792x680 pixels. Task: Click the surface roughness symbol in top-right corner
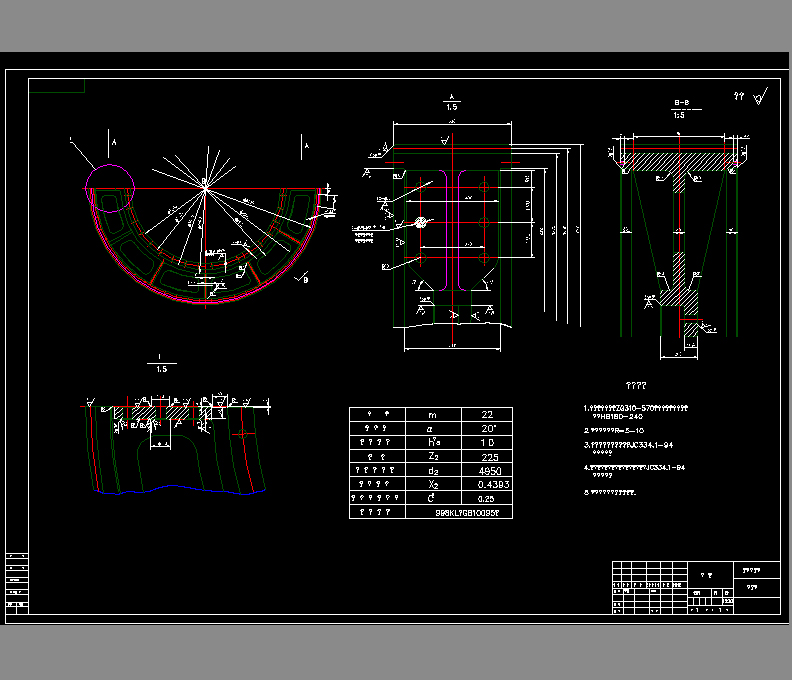coord(760,97)
